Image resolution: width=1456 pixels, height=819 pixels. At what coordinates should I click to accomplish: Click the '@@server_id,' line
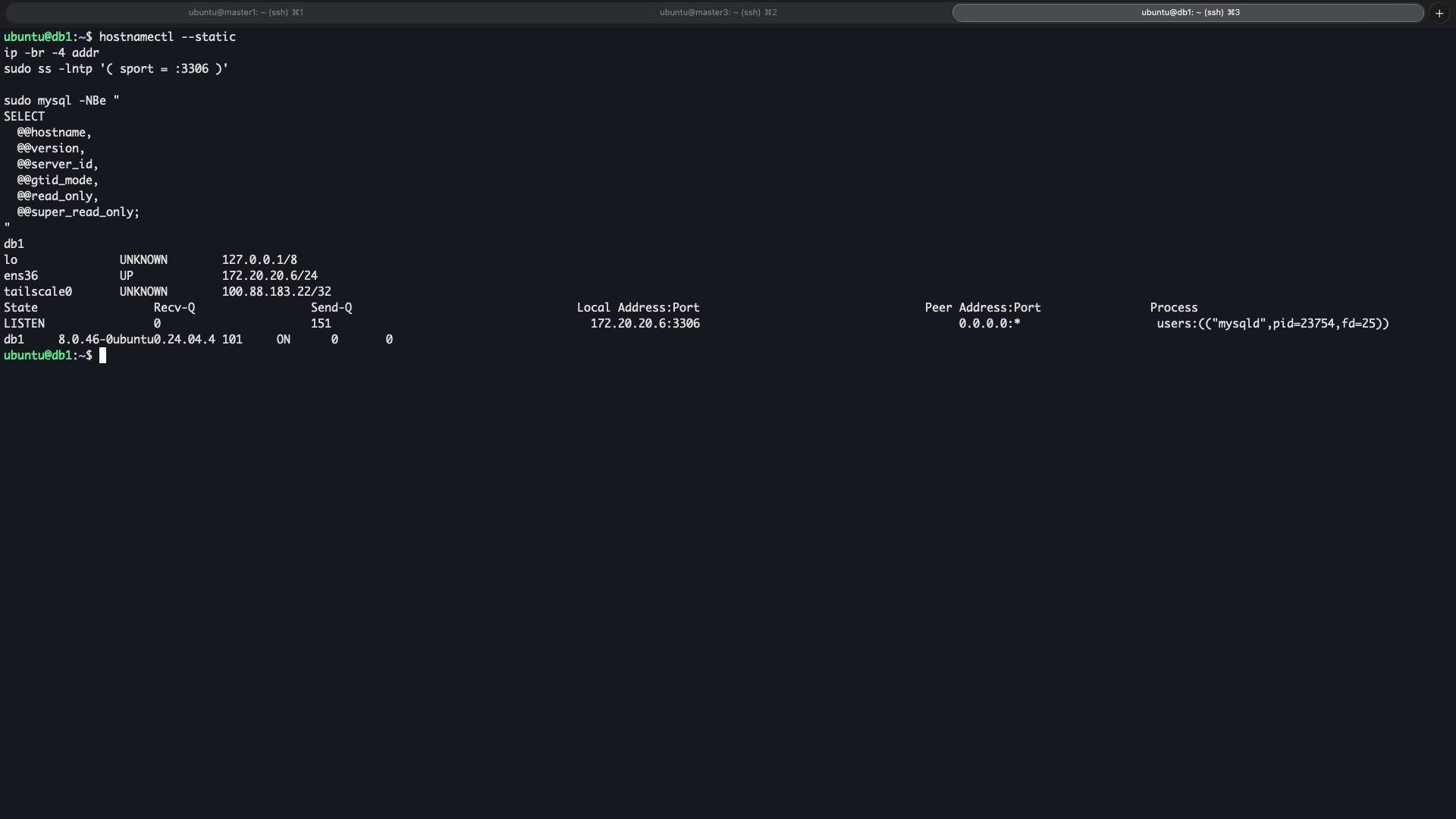pos(58,165)
